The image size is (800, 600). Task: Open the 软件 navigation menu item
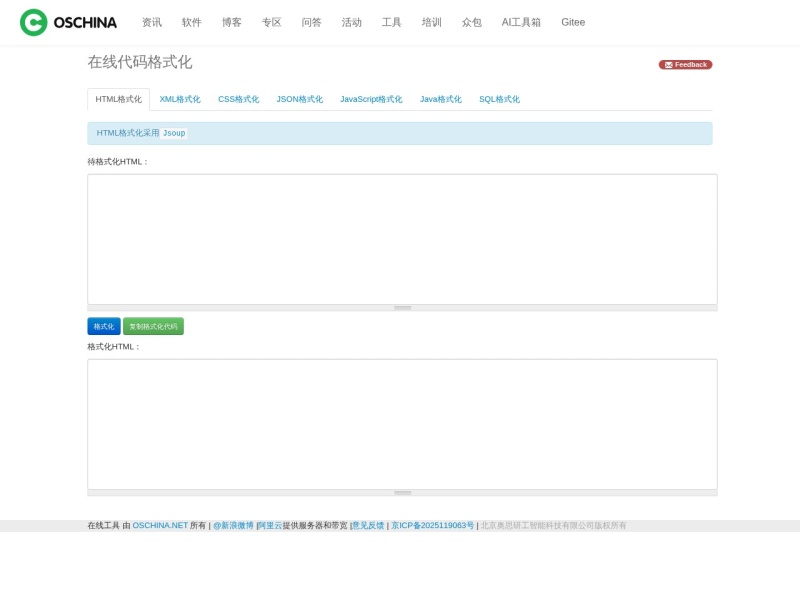(192, 22)
